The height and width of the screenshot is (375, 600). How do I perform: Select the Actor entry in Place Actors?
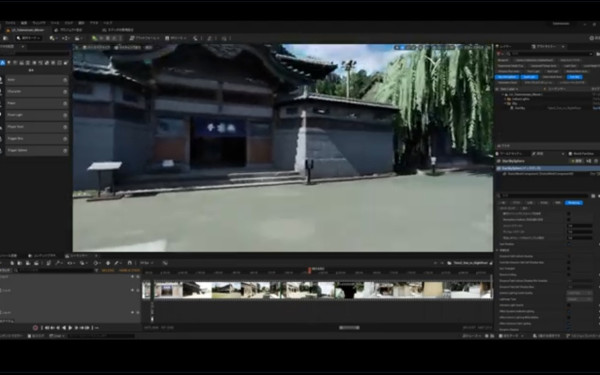(x=37, y=80)
